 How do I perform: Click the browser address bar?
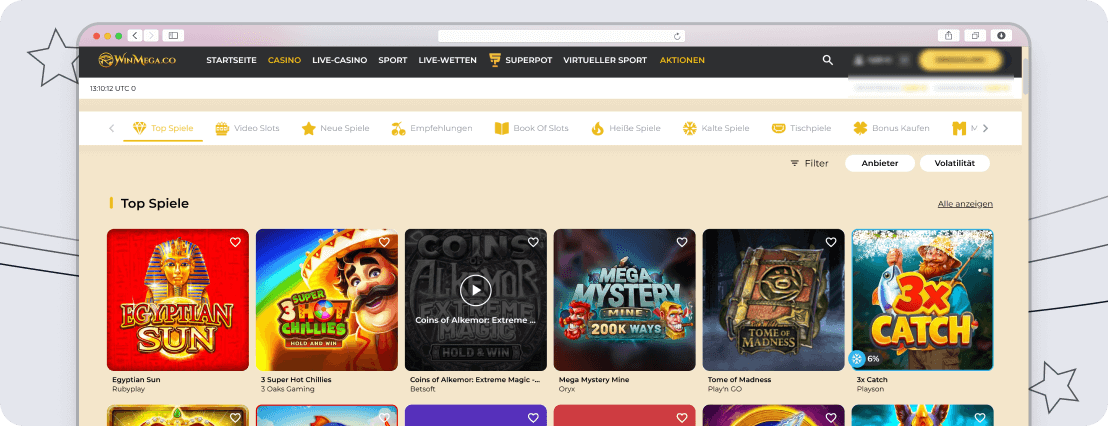tap(561, 36)
